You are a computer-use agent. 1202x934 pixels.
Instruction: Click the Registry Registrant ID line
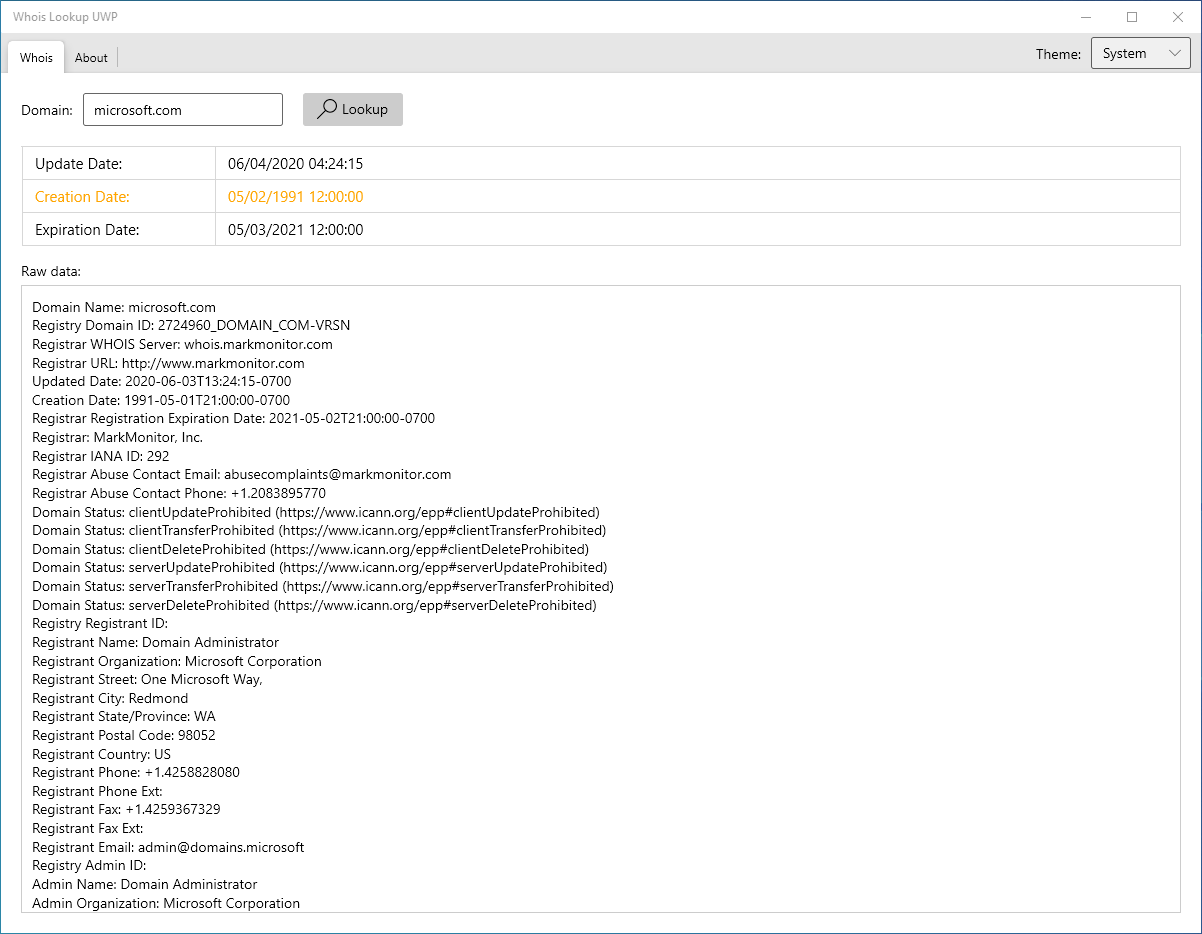100,623
